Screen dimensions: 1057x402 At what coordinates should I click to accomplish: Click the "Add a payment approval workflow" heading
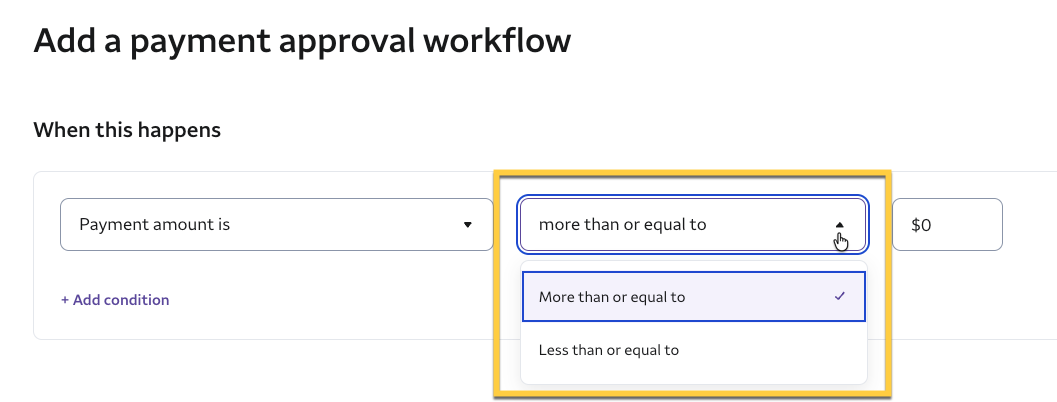click(x=302, y=41)
